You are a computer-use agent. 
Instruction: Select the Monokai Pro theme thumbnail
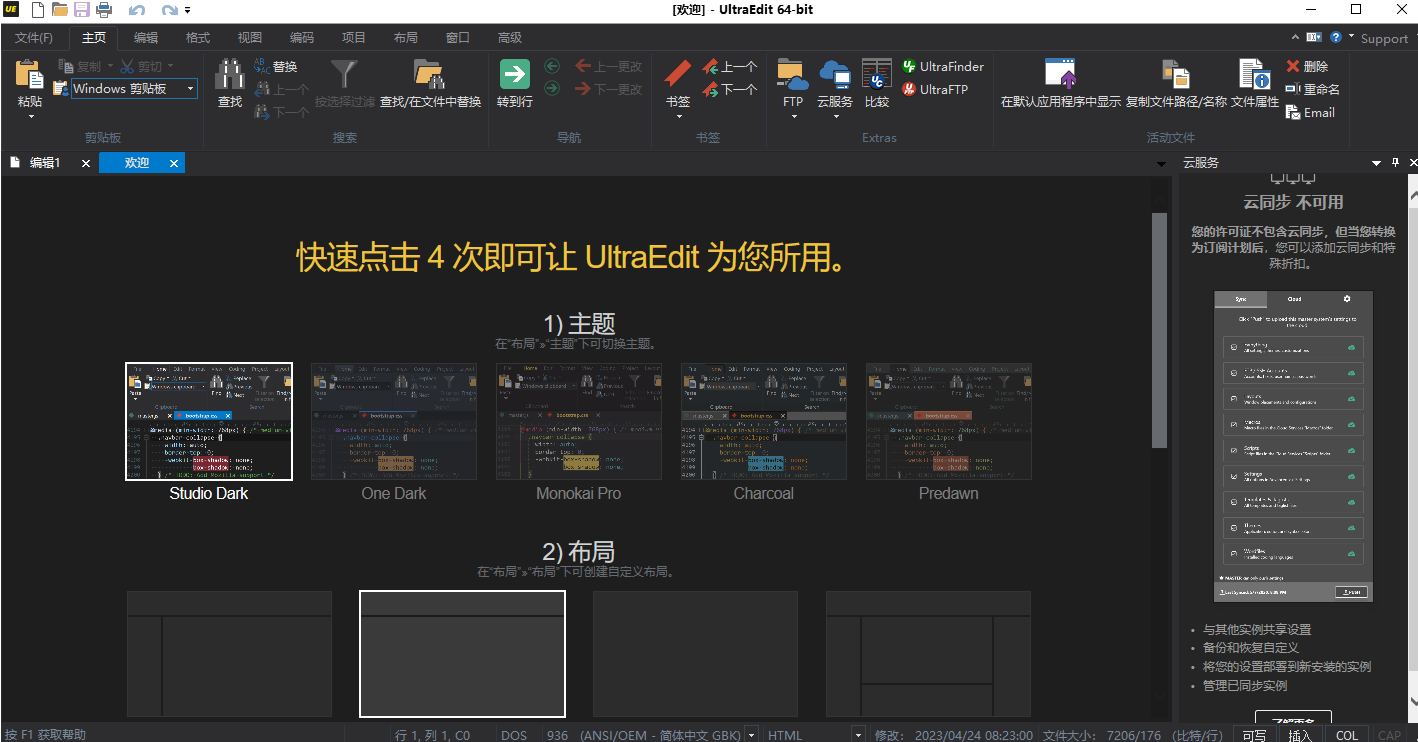click(579, 421)
